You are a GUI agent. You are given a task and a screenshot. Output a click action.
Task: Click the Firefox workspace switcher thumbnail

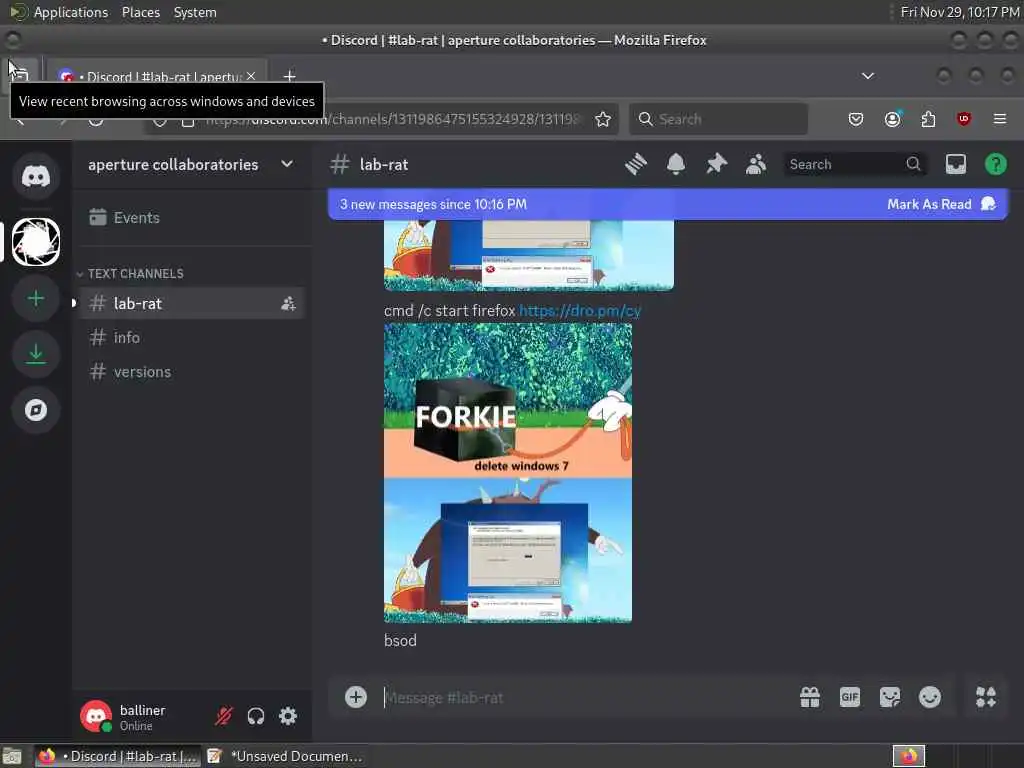[x=909, y=756]
